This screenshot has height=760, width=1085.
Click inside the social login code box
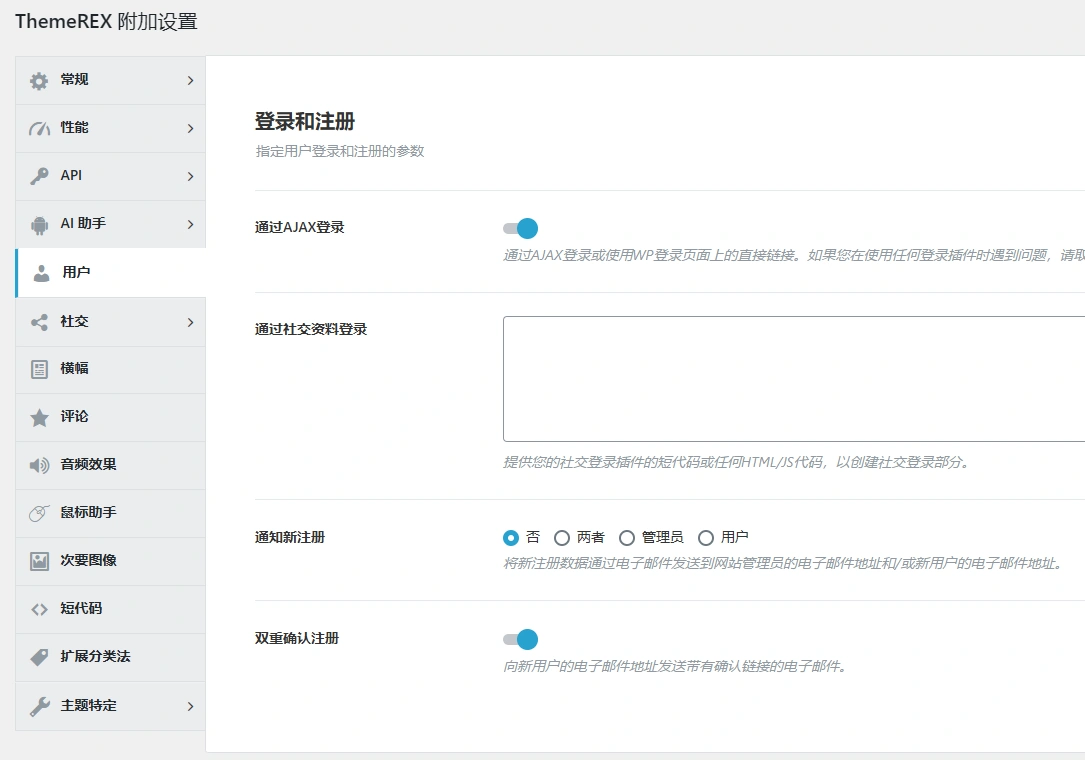[x=780, y=378]
